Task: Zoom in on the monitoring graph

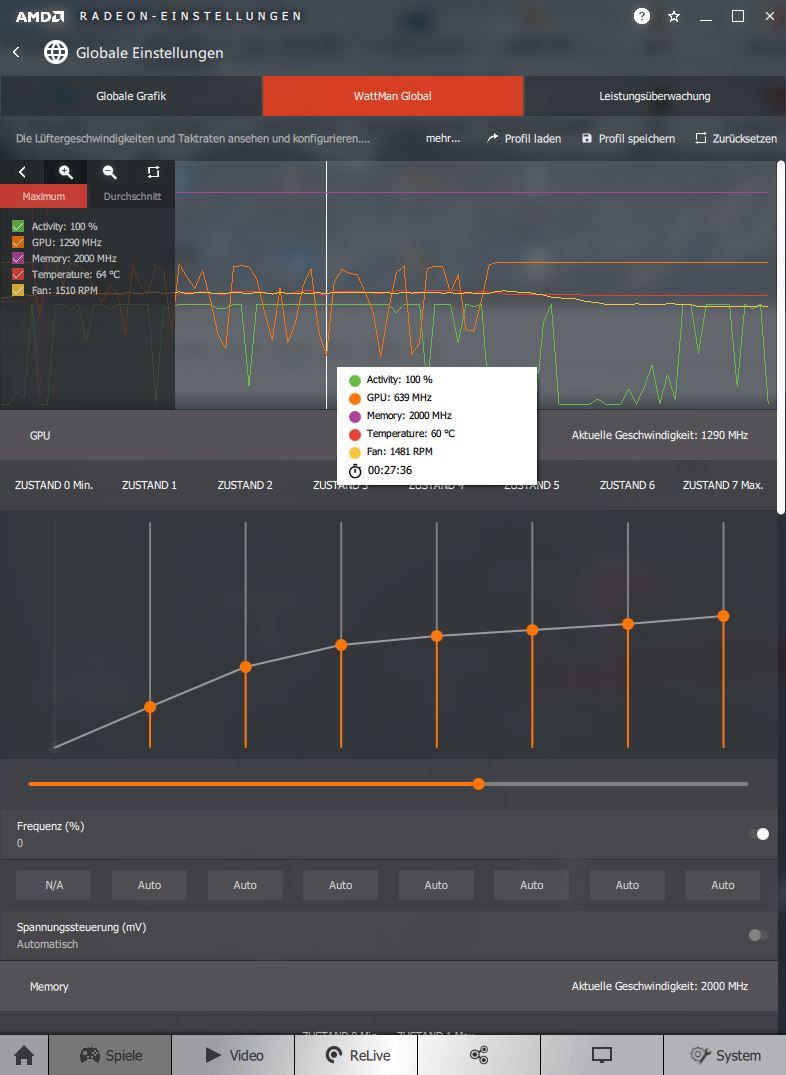Action: 65,172
